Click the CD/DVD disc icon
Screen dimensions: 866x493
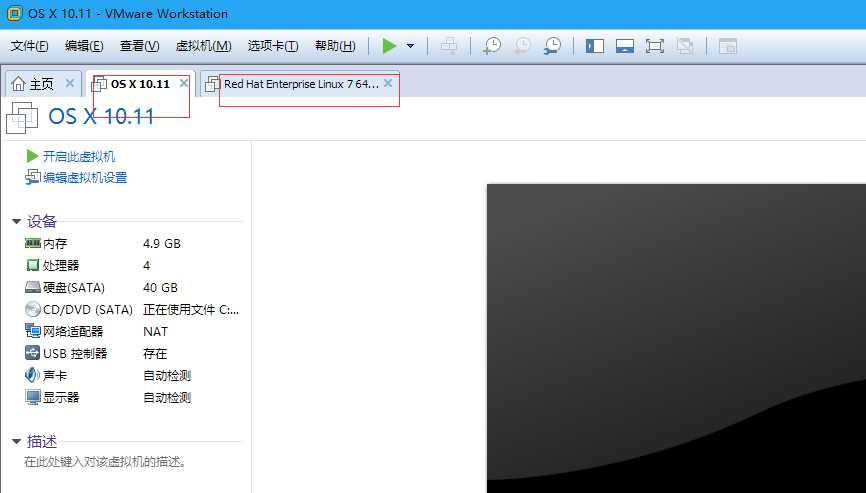point(33,309)
